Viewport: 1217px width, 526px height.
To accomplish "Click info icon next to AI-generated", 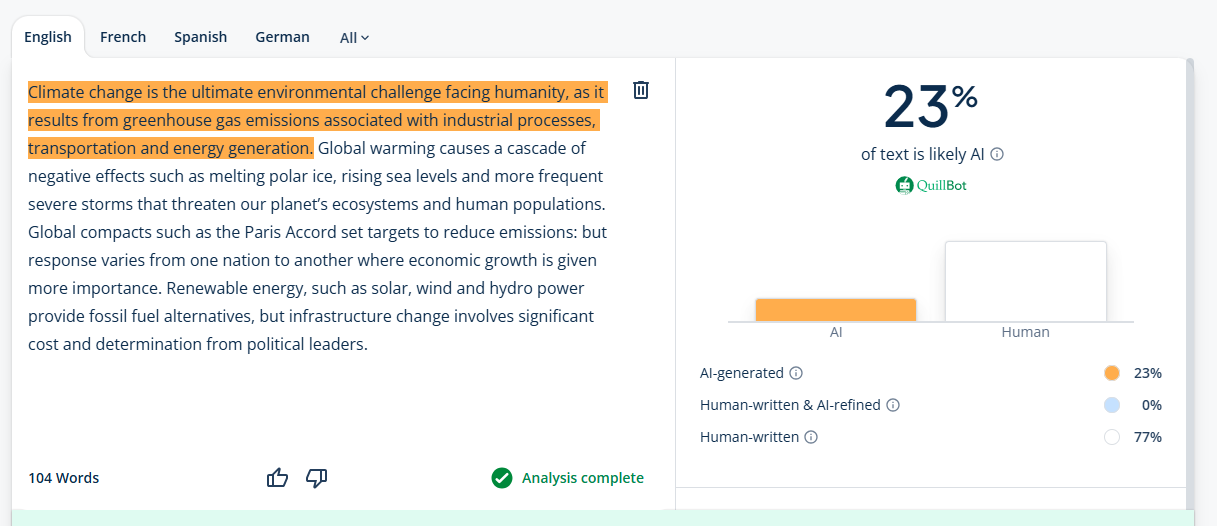I will point(796,373).
